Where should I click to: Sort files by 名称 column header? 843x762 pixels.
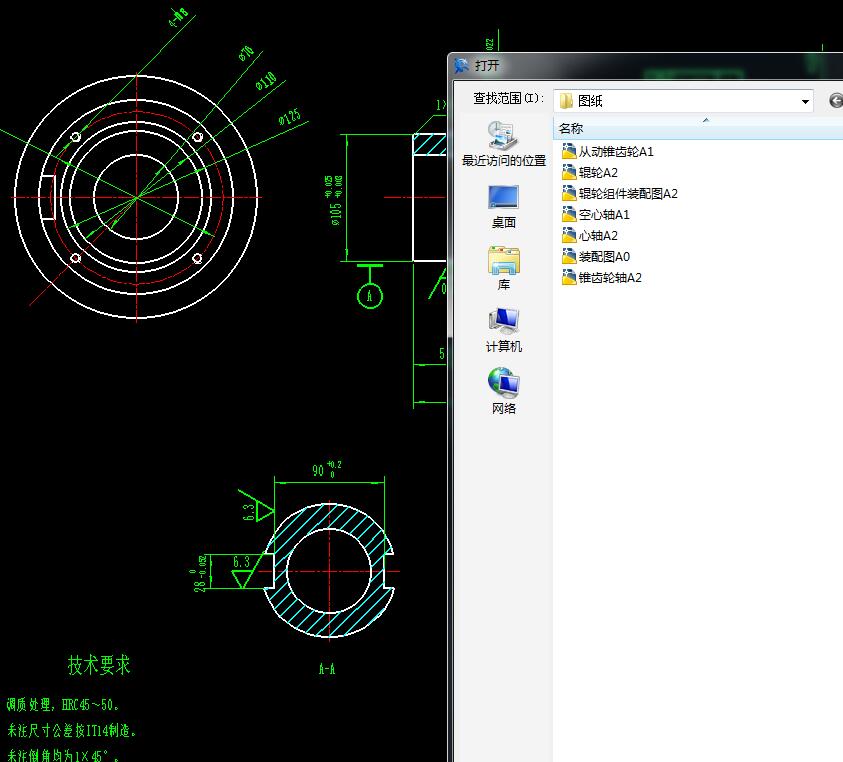pyautogui.click(x=571, y=129)
